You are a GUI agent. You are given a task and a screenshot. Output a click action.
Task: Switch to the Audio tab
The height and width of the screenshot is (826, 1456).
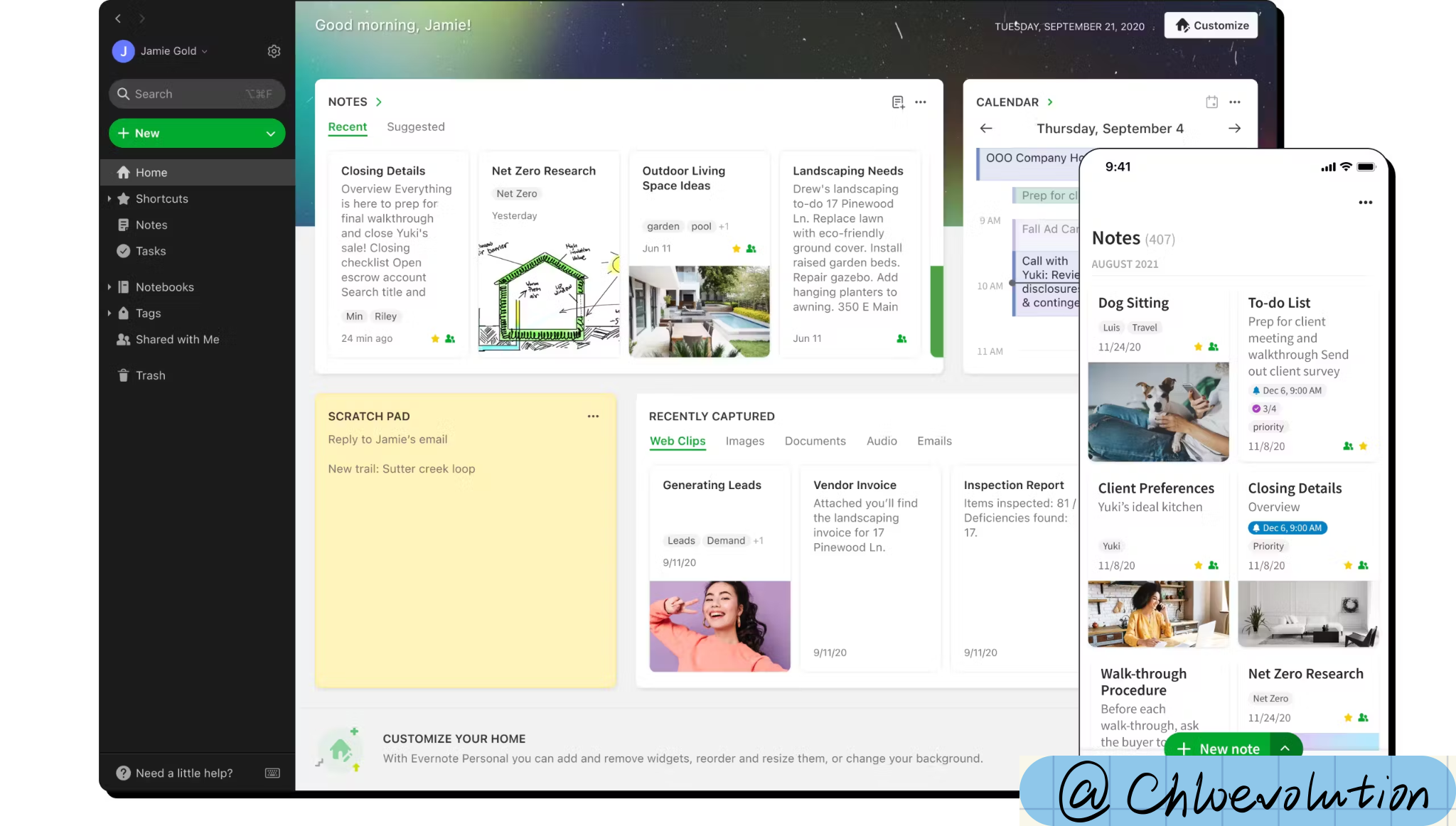point(882,441)
